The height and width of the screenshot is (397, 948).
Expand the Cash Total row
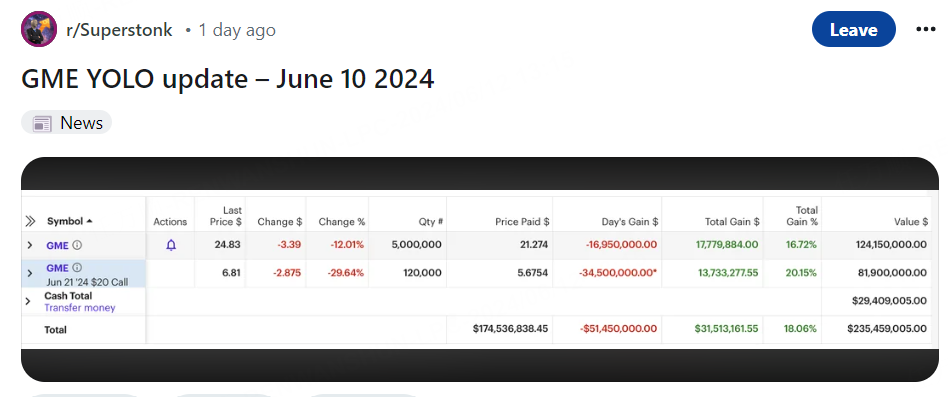[x=28, y=301]
